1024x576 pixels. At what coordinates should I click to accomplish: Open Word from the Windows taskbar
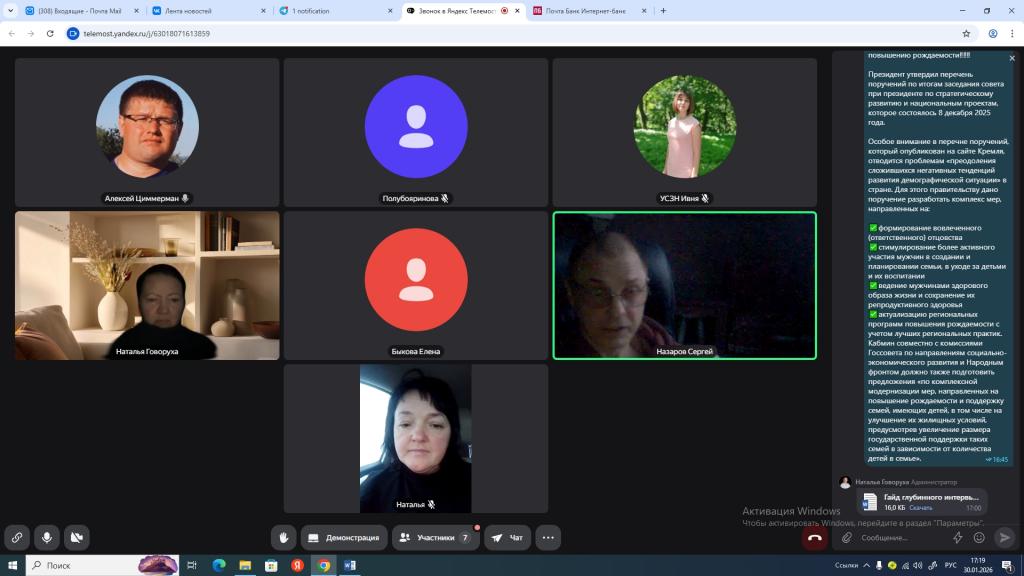click(x=350, y=565)
